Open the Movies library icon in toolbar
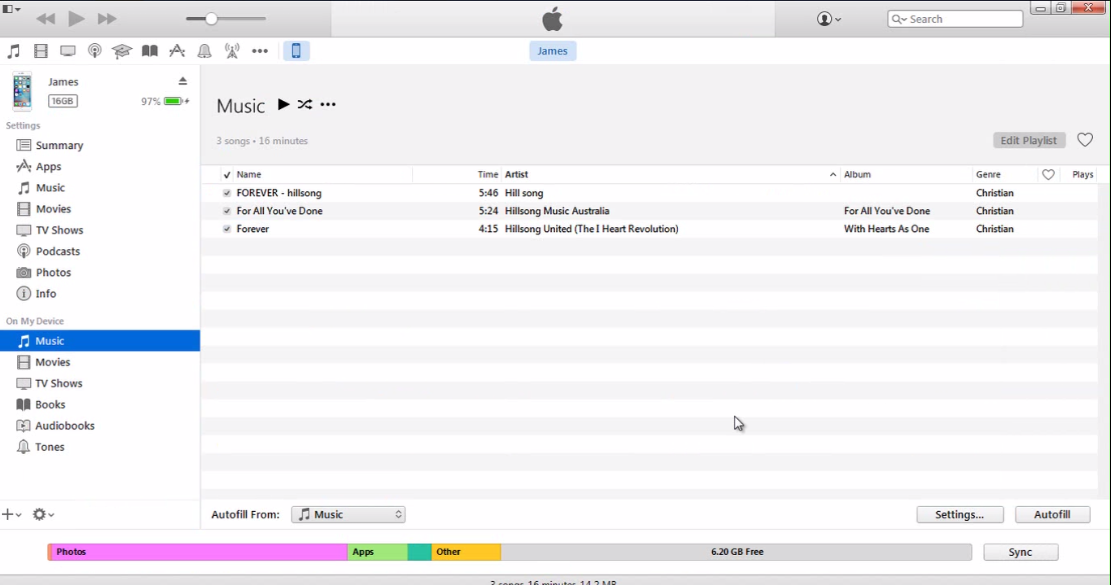 (40, 51)
